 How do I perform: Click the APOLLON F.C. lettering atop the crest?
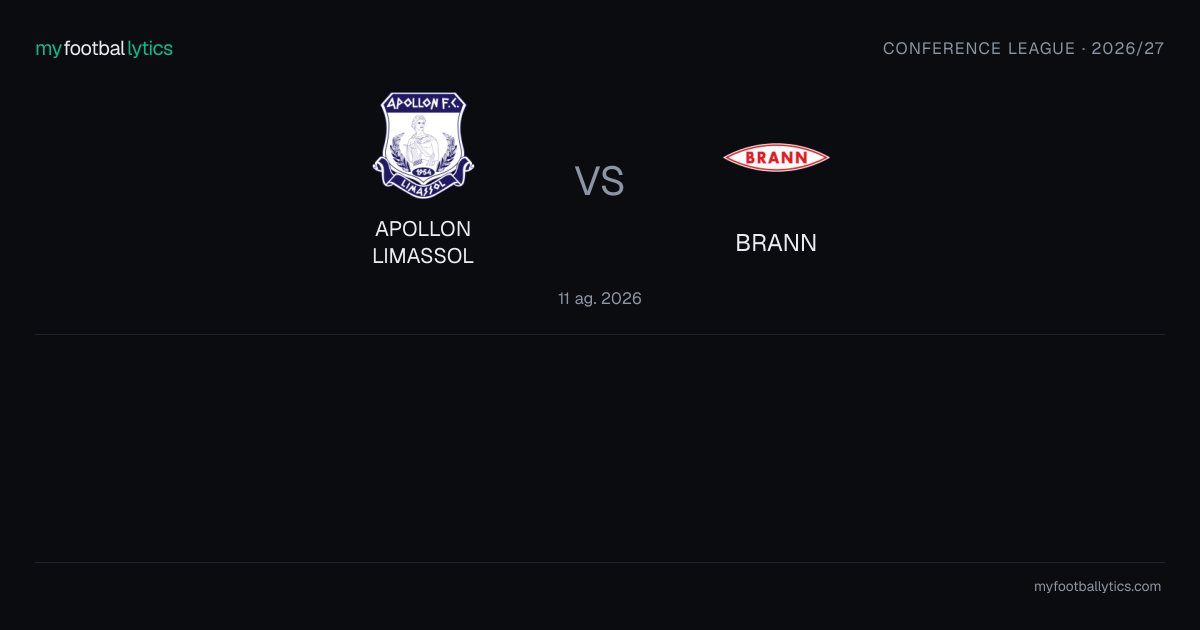423,103
